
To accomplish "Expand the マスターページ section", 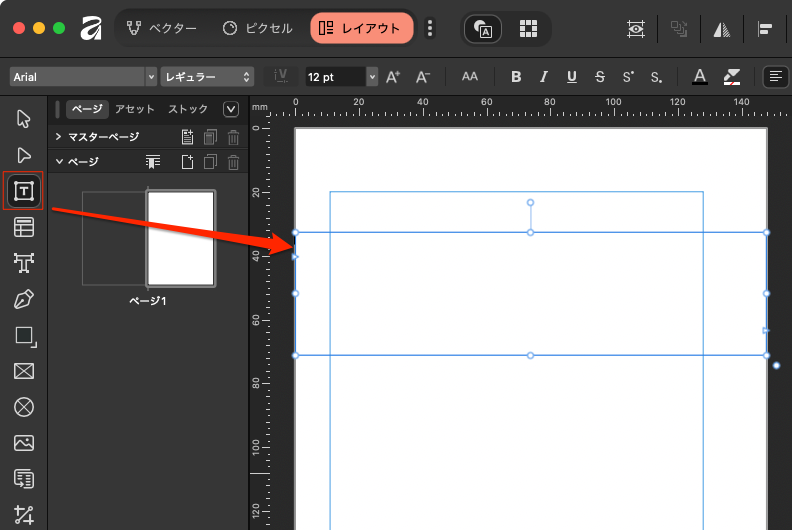I will (x=58, y=137).
